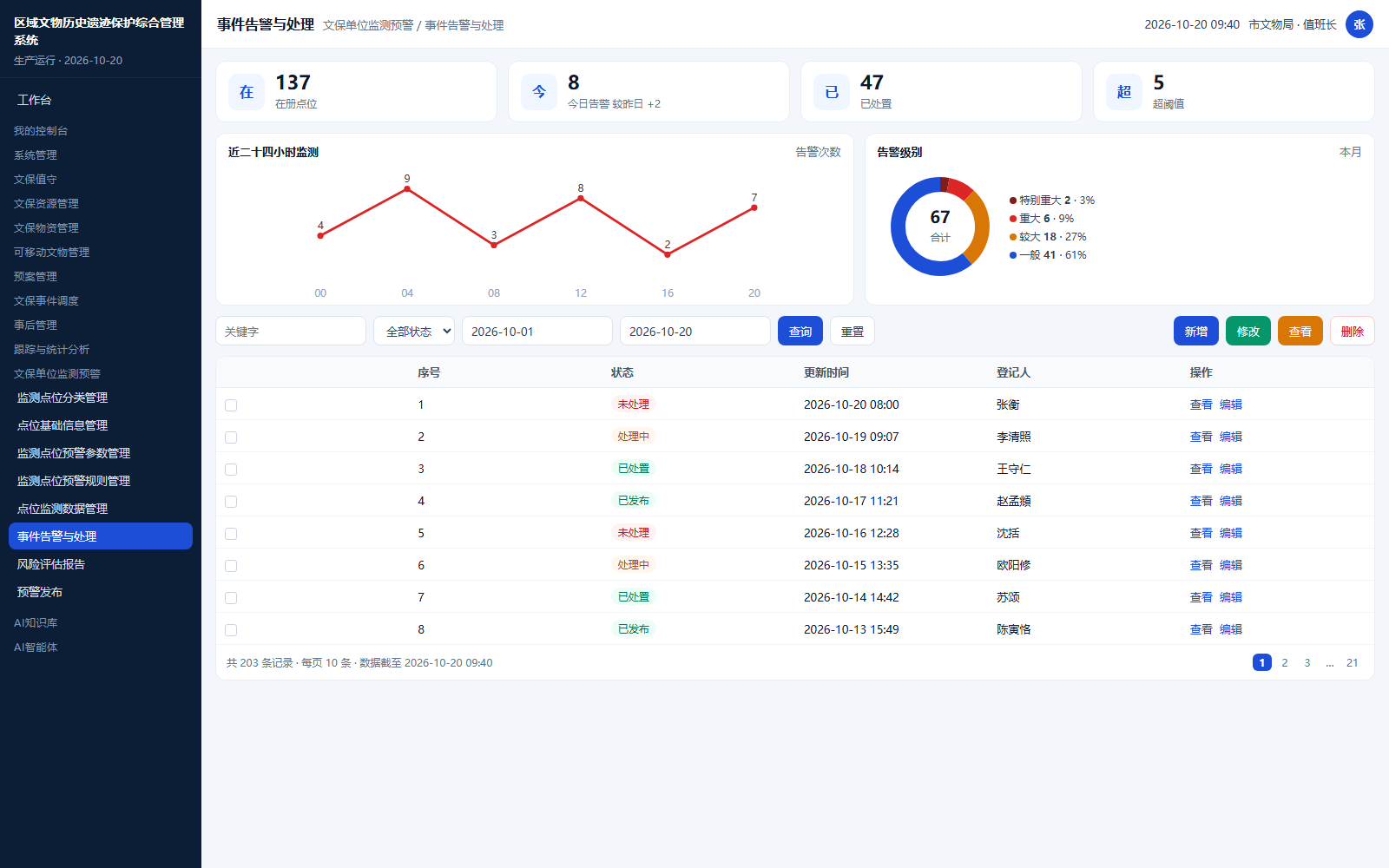
Task: Click the 今日告警 card icon
Action: (539, 92)
